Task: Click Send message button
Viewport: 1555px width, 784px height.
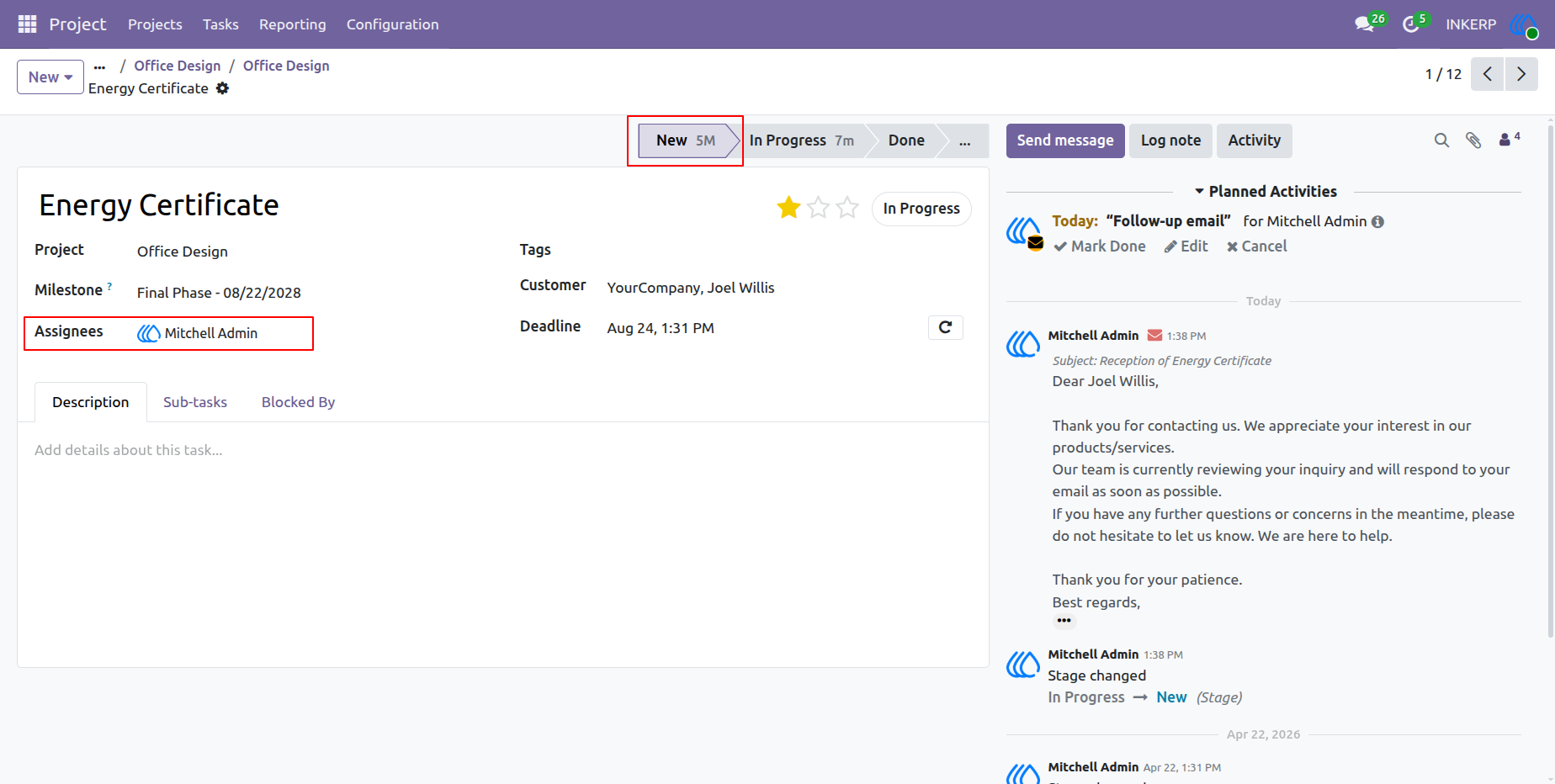Action: click(1065, 140)
